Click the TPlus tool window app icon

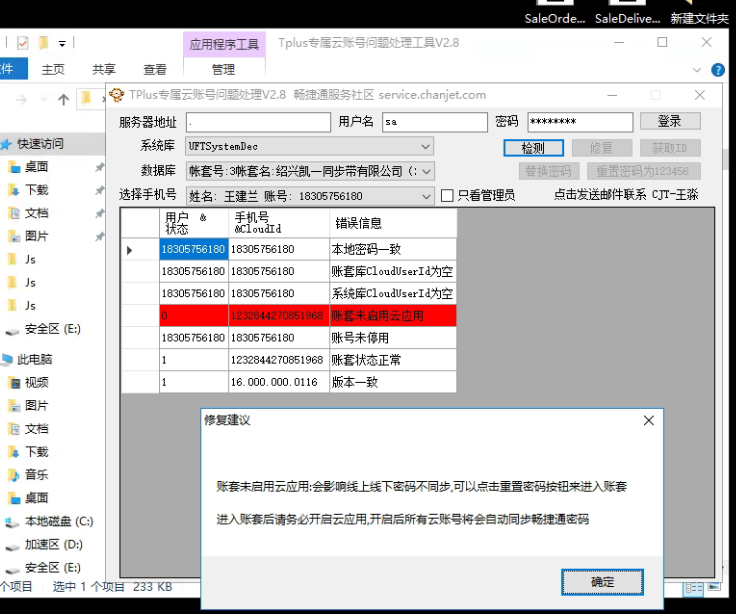pos(116,95)
